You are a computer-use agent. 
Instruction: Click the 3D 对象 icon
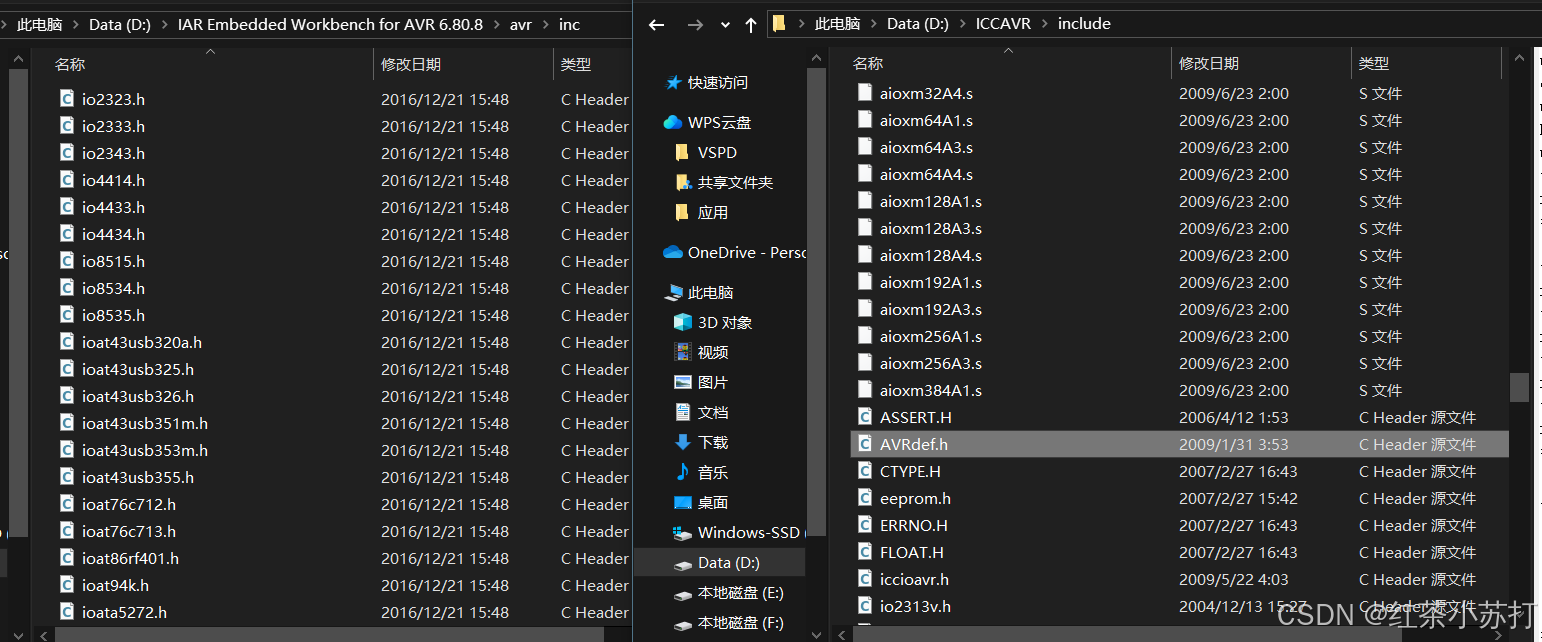pyautogui.click(x=683, y=323)
